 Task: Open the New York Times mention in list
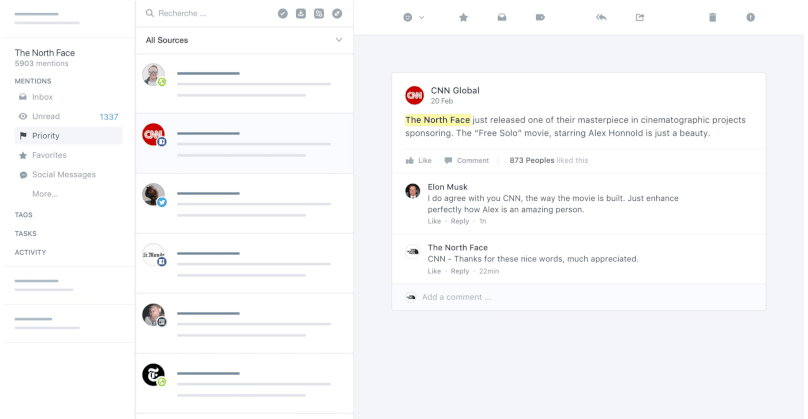click(244, 383)
